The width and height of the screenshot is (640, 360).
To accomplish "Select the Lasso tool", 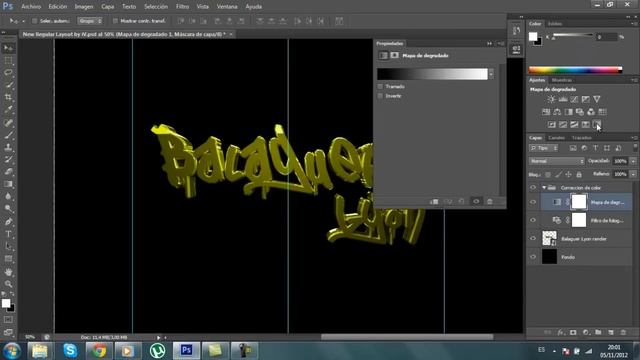I will 8,73.
